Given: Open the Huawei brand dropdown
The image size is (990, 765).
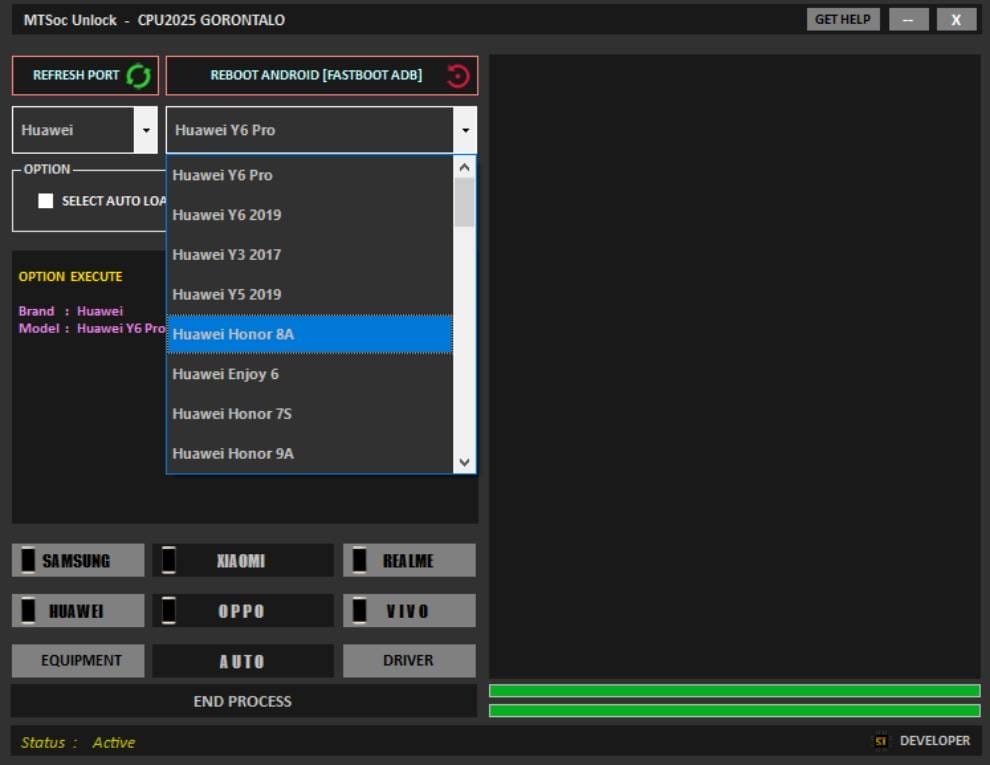Looking at the screenshot, I should tap(146, 129).
